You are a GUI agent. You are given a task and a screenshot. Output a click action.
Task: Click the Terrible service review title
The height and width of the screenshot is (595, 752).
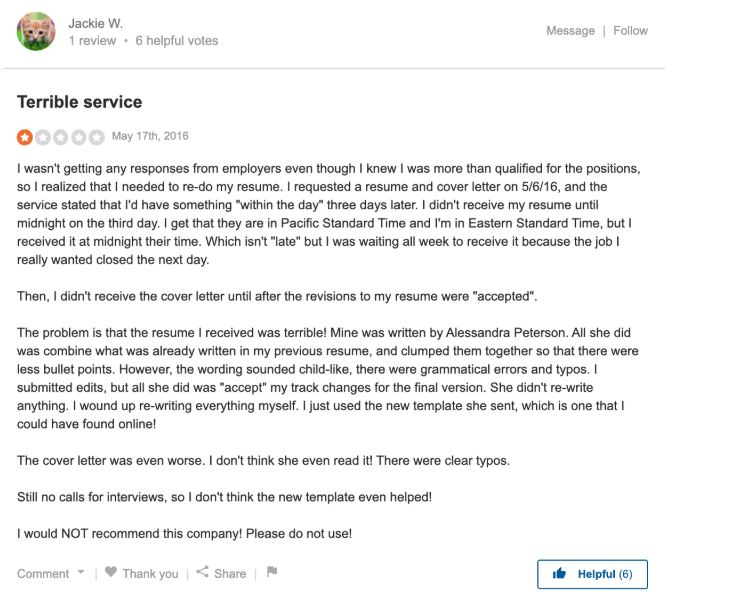point(80,102)
